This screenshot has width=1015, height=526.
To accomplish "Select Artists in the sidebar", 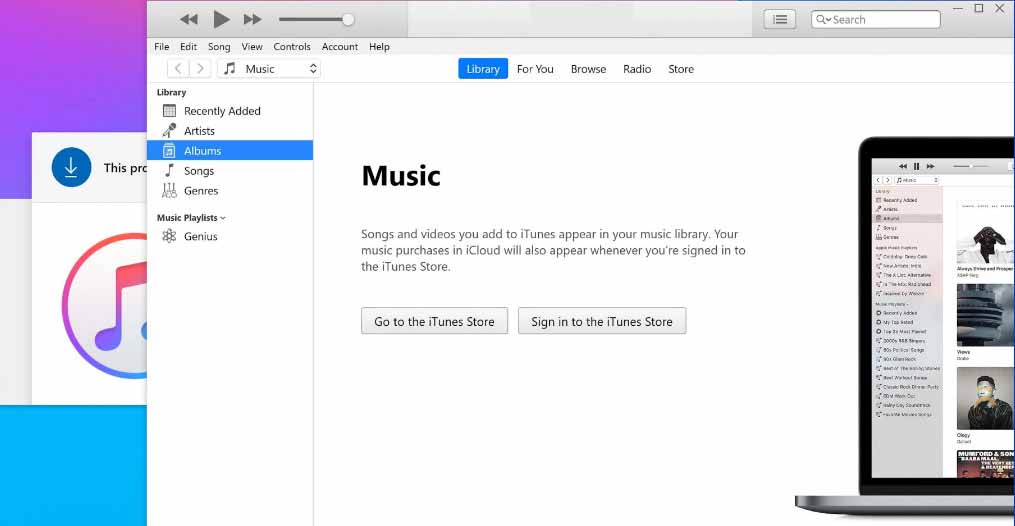I will pos(230,131).
